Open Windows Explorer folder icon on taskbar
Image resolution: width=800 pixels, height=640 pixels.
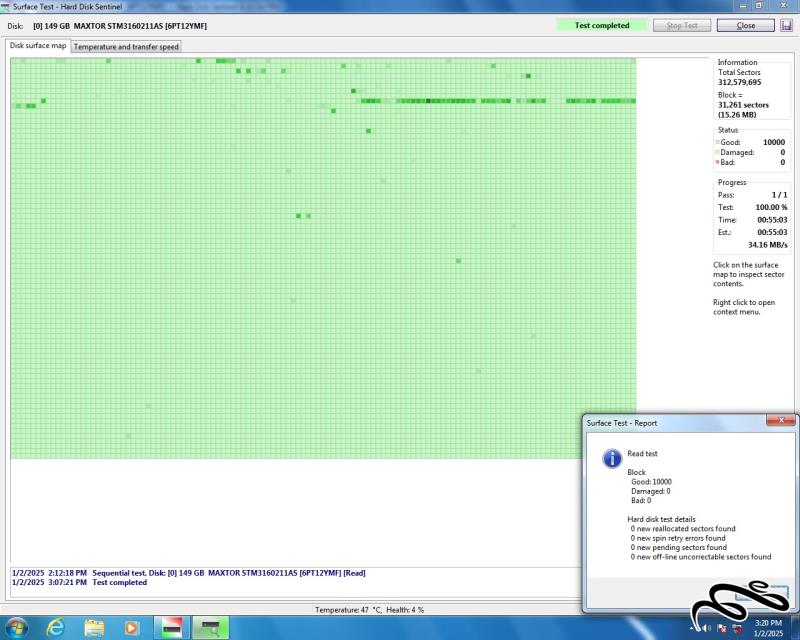point(94,628)
